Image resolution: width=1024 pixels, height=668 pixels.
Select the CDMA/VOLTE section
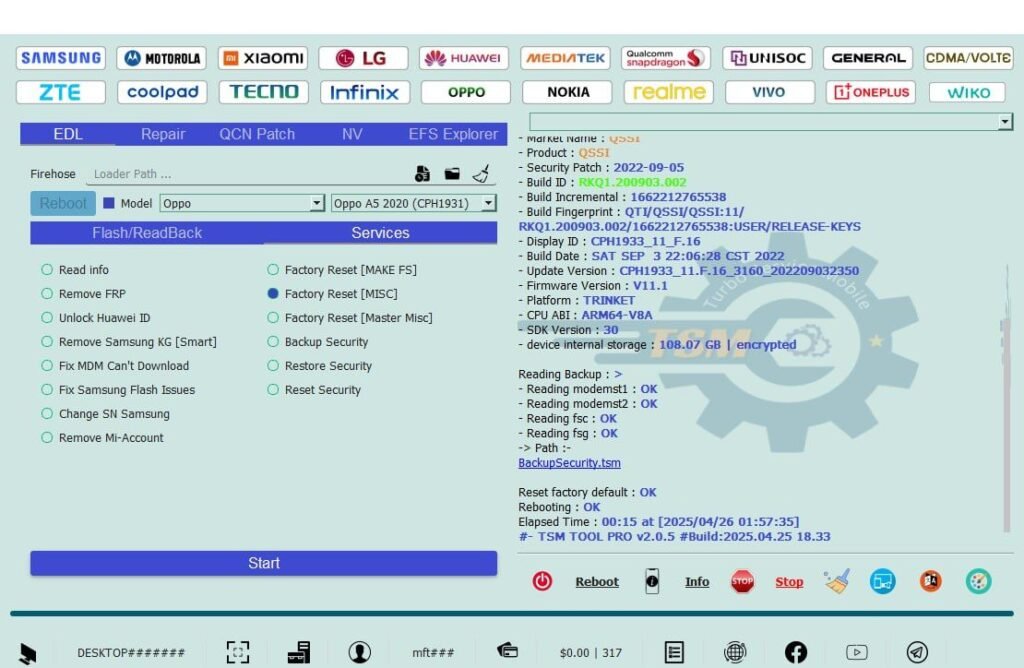pos(968,58)
